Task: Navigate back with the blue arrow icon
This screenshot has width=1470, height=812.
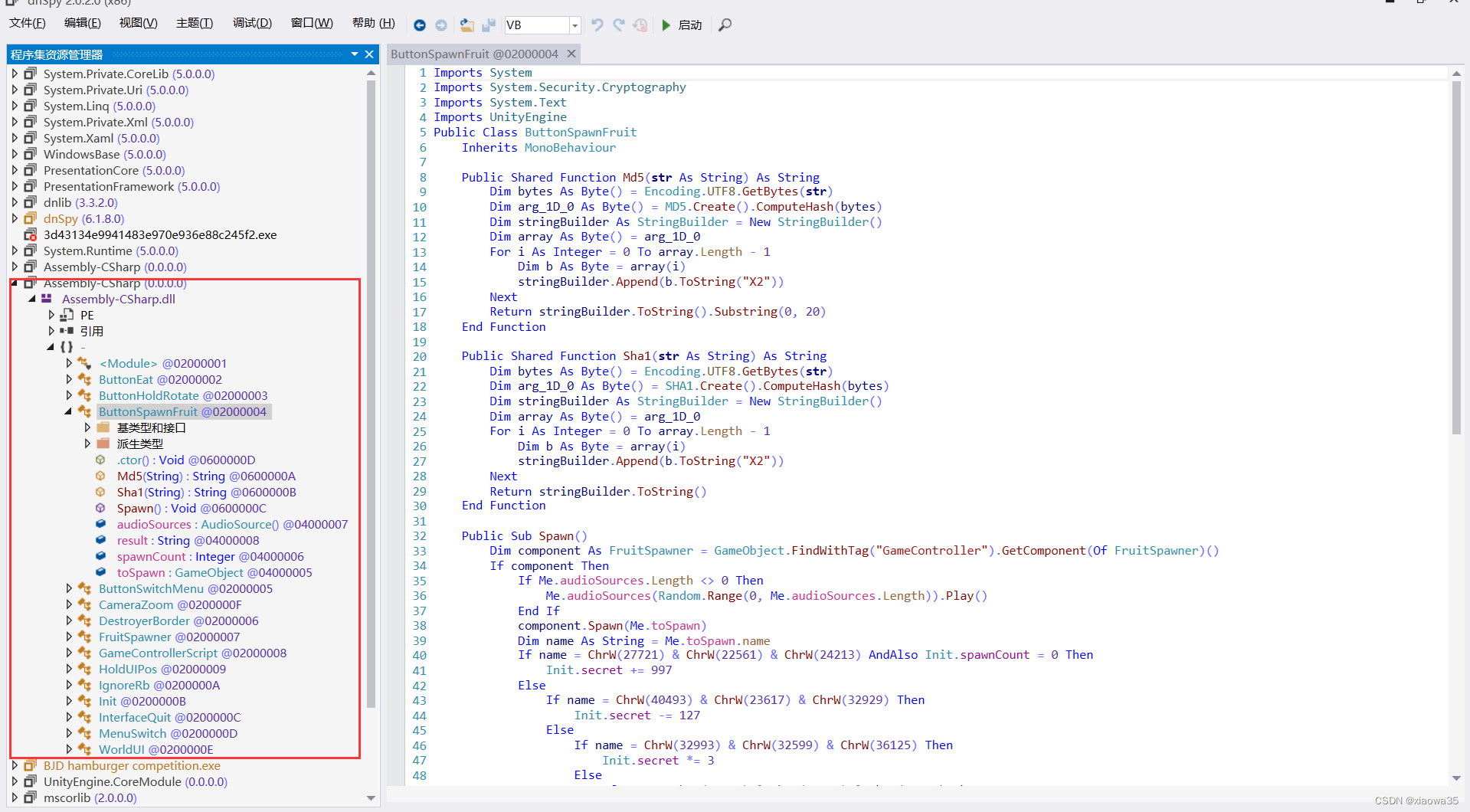Action: point(419,25)
